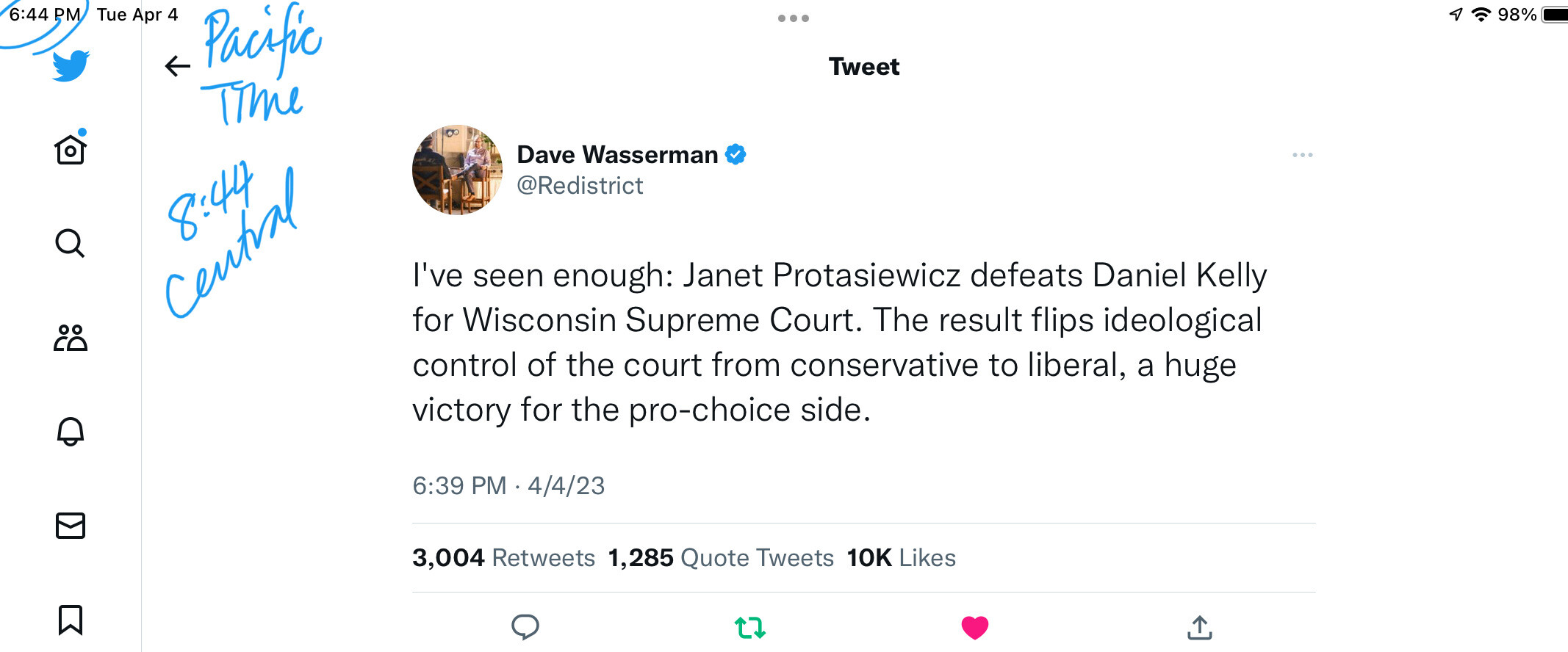Go back with the arrow

point(177,66)
